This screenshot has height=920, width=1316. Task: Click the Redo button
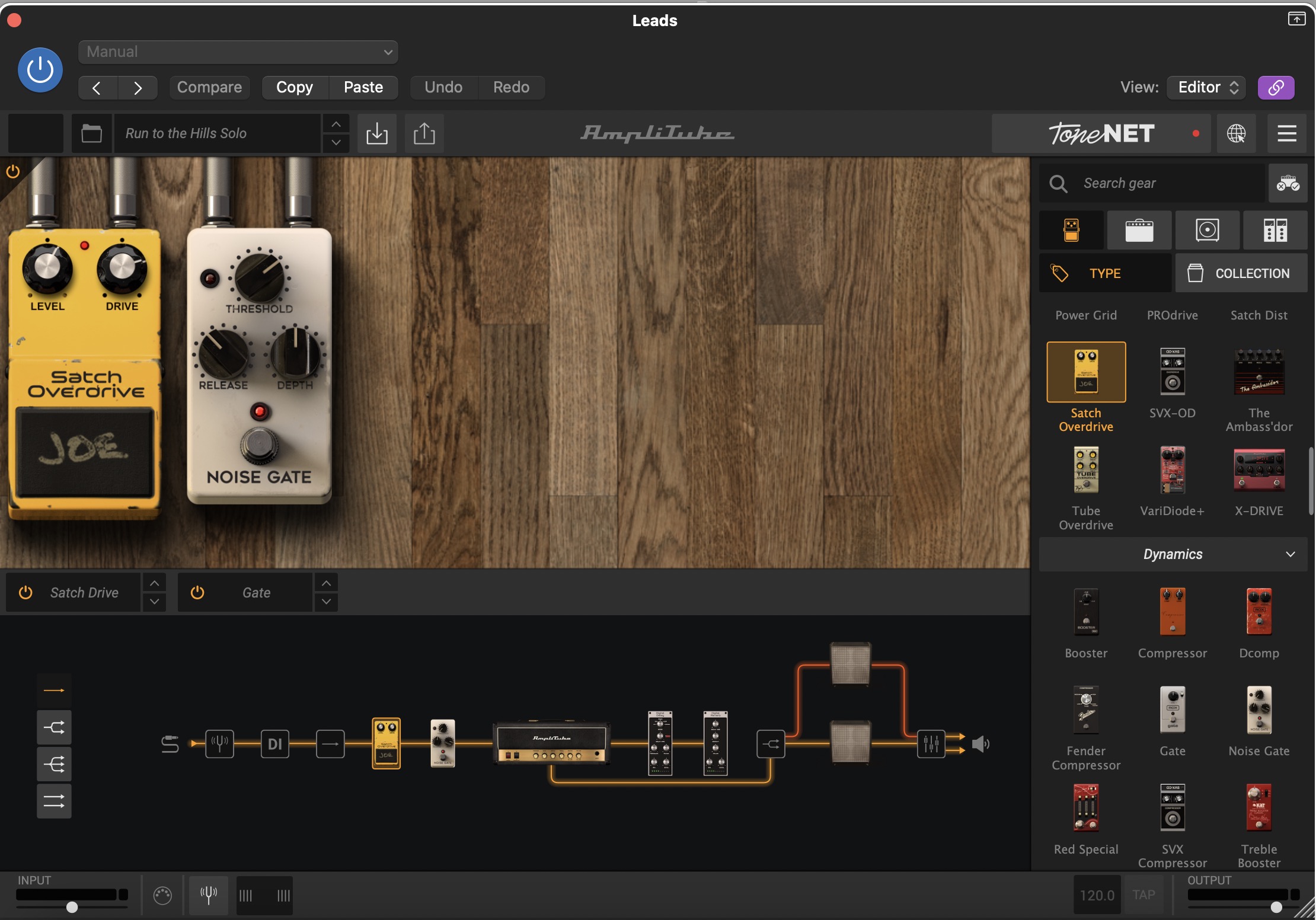click(x=512, y=88)
